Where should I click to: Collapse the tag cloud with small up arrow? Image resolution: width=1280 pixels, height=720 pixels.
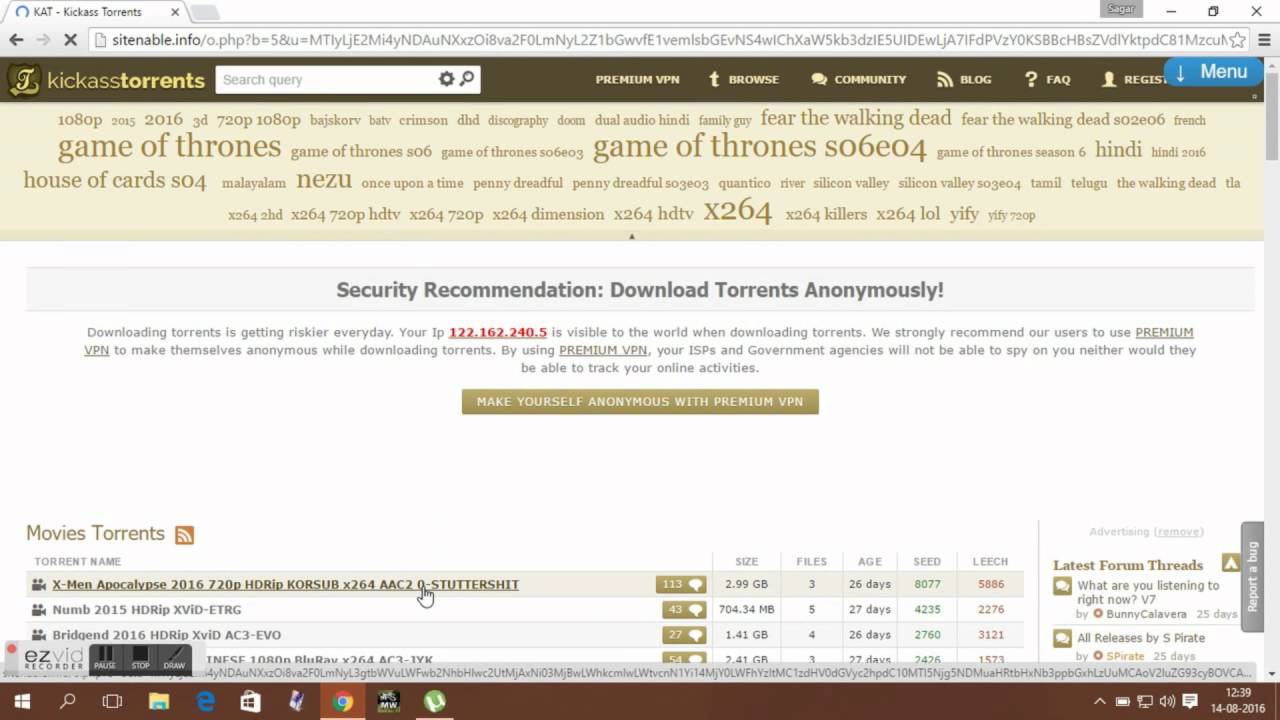point(631,236)
